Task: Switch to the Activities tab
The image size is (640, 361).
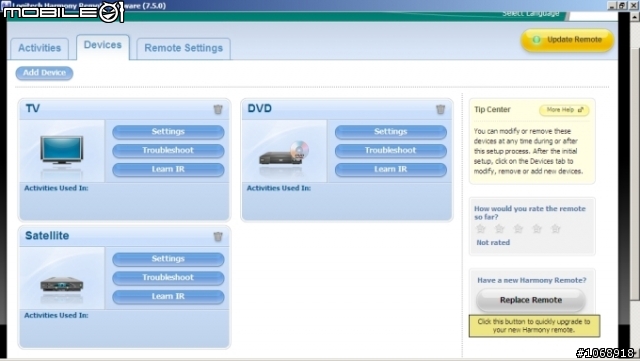Action: click(40, 49)
